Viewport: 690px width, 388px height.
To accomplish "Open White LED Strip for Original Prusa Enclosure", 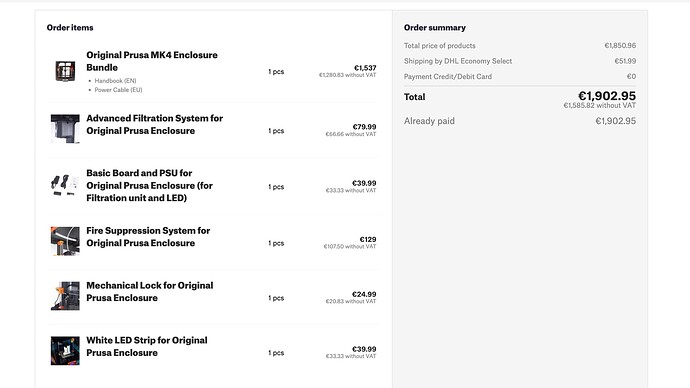I will coord(147,346).
